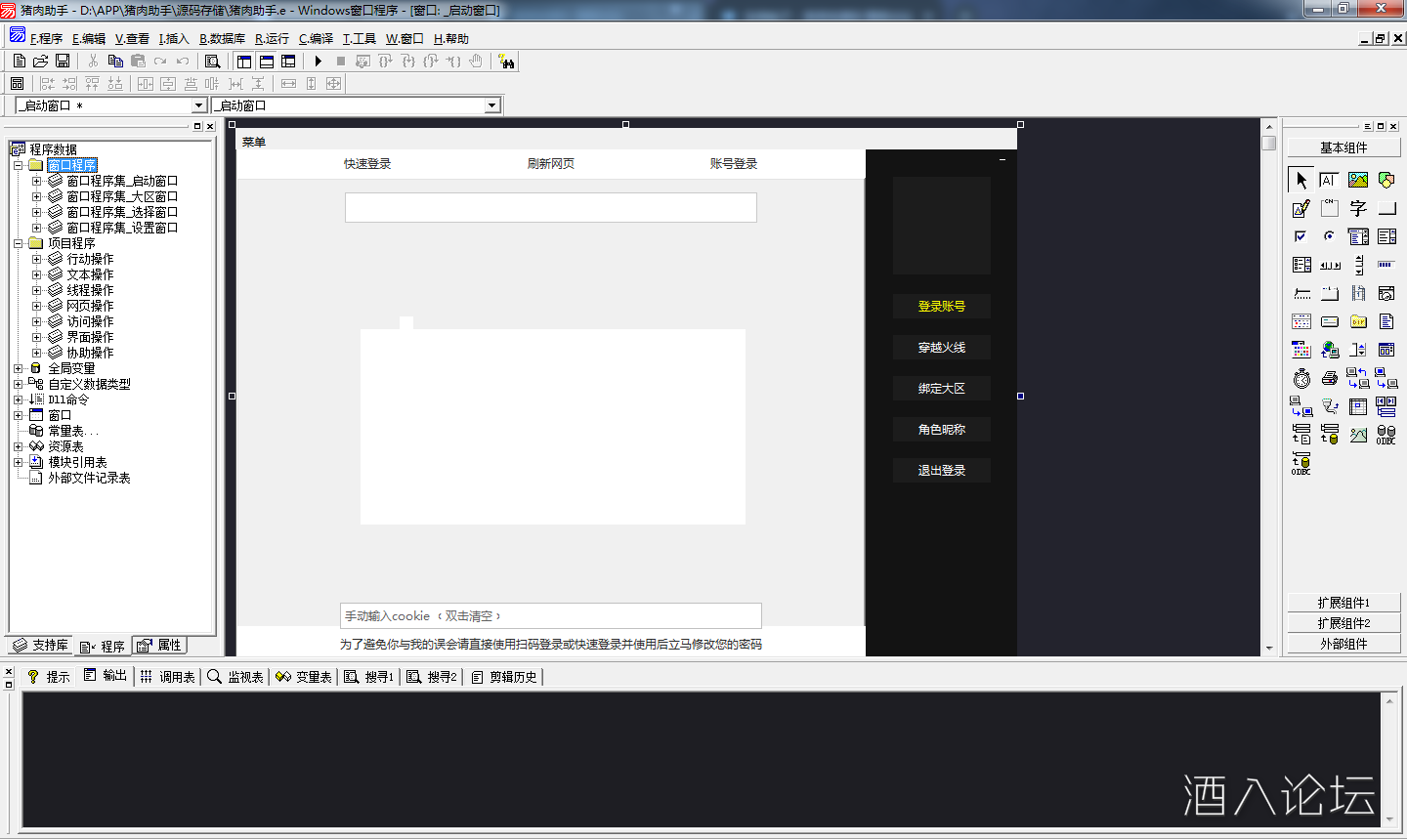Select the picture box component icon
Screen dimensions: 1407x840
[1358, 180]
